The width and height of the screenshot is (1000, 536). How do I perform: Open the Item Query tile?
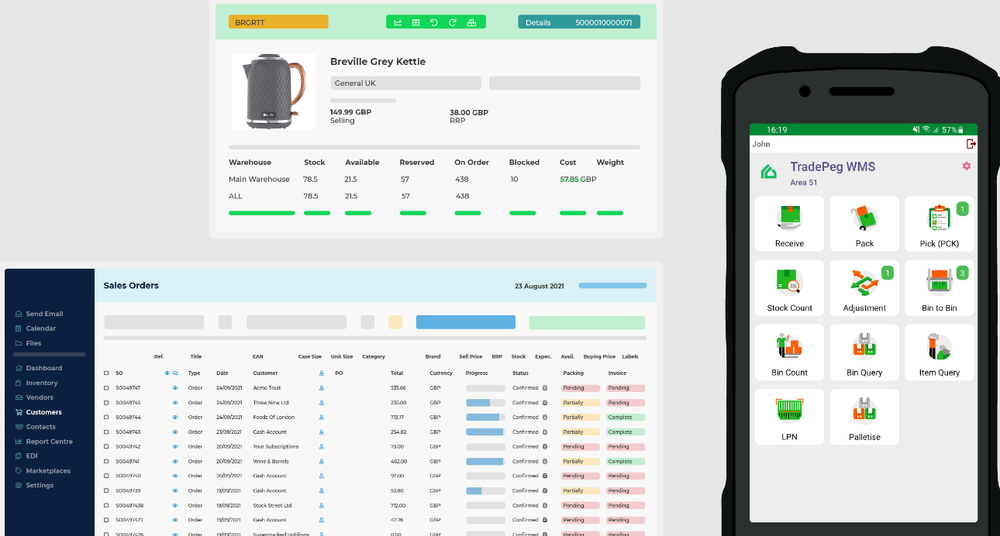939,353
